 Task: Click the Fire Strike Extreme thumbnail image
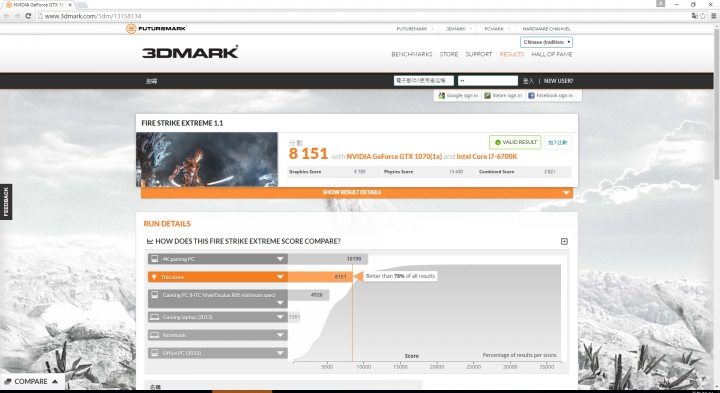[x=207, y=159]
